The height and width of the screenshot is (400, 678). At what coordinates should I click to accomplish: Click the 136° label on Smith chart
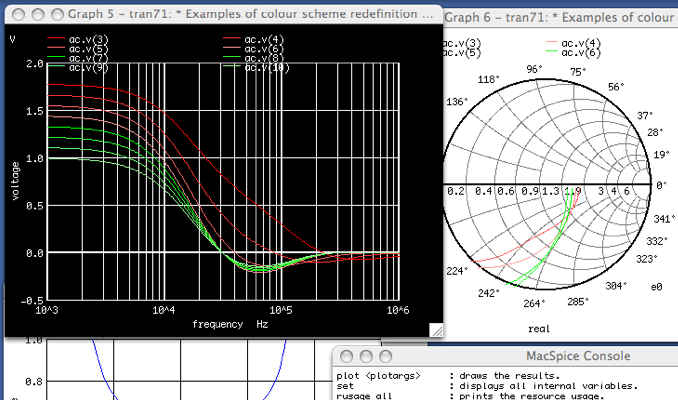[x=457, y=102]
